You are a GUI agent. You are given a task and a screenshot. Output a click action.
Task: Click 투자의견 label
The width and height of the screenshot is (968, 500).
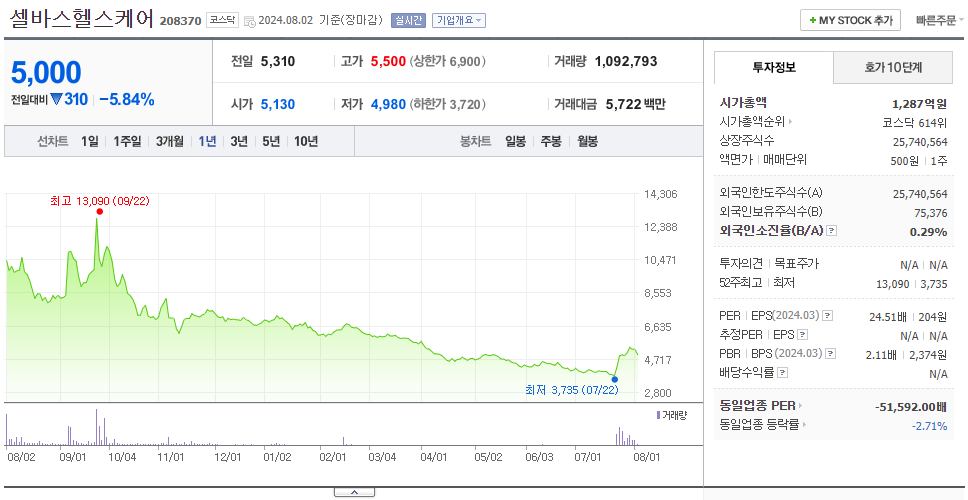741,264
